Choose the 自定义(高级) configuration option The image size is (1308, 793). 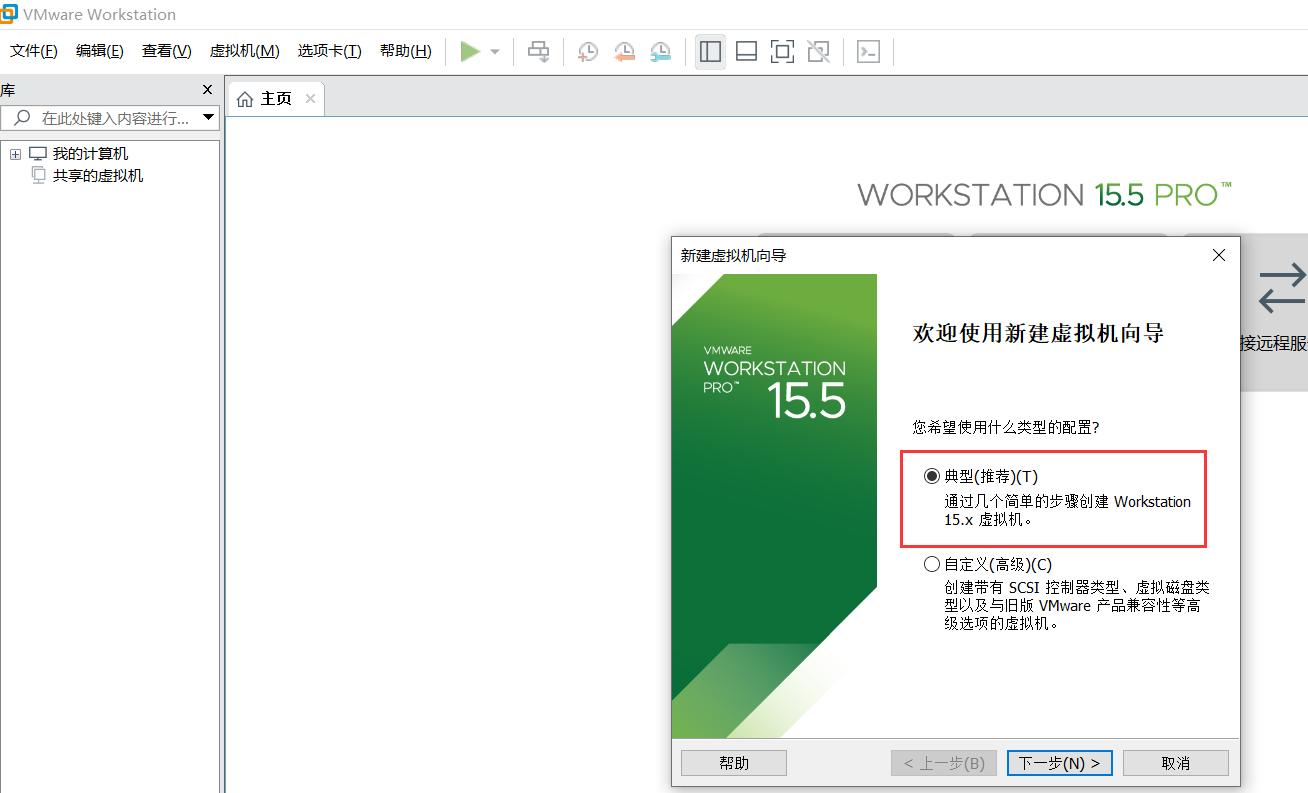pos(931,563)
